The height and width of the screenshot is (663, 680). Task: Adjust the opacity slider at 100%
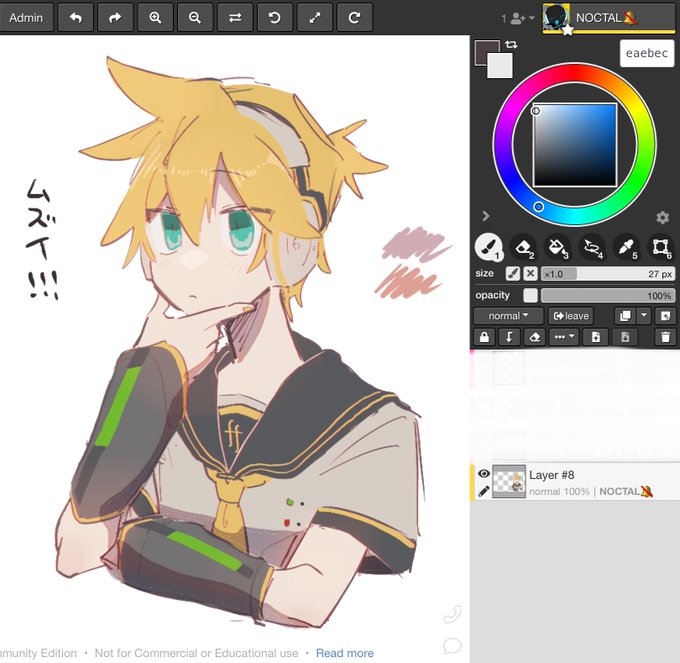pyautogui.click(x=608, y=295)
